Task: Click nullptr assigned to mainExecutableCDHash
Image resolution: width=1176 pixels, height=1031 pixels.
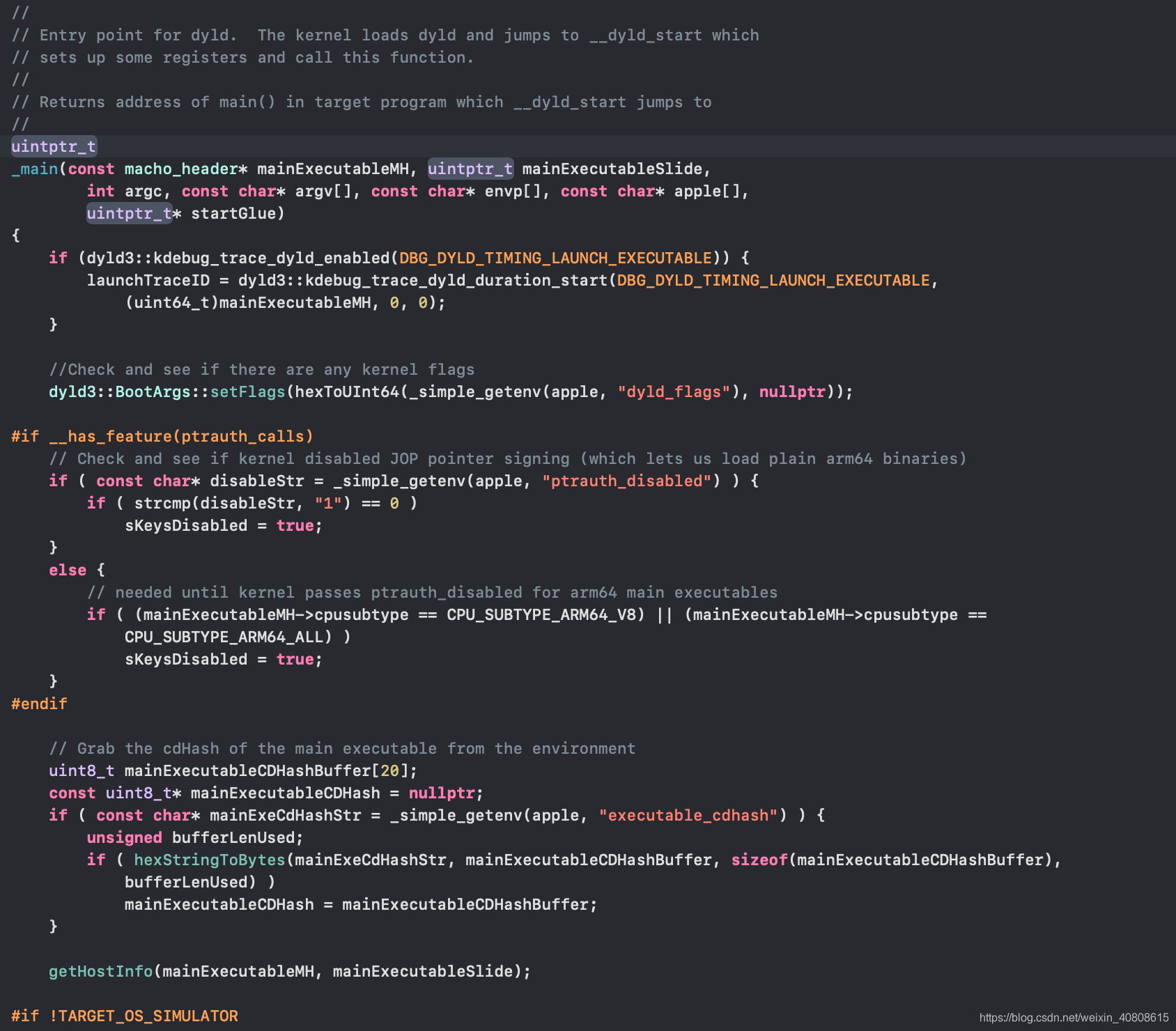Action: tap(442, 793)
